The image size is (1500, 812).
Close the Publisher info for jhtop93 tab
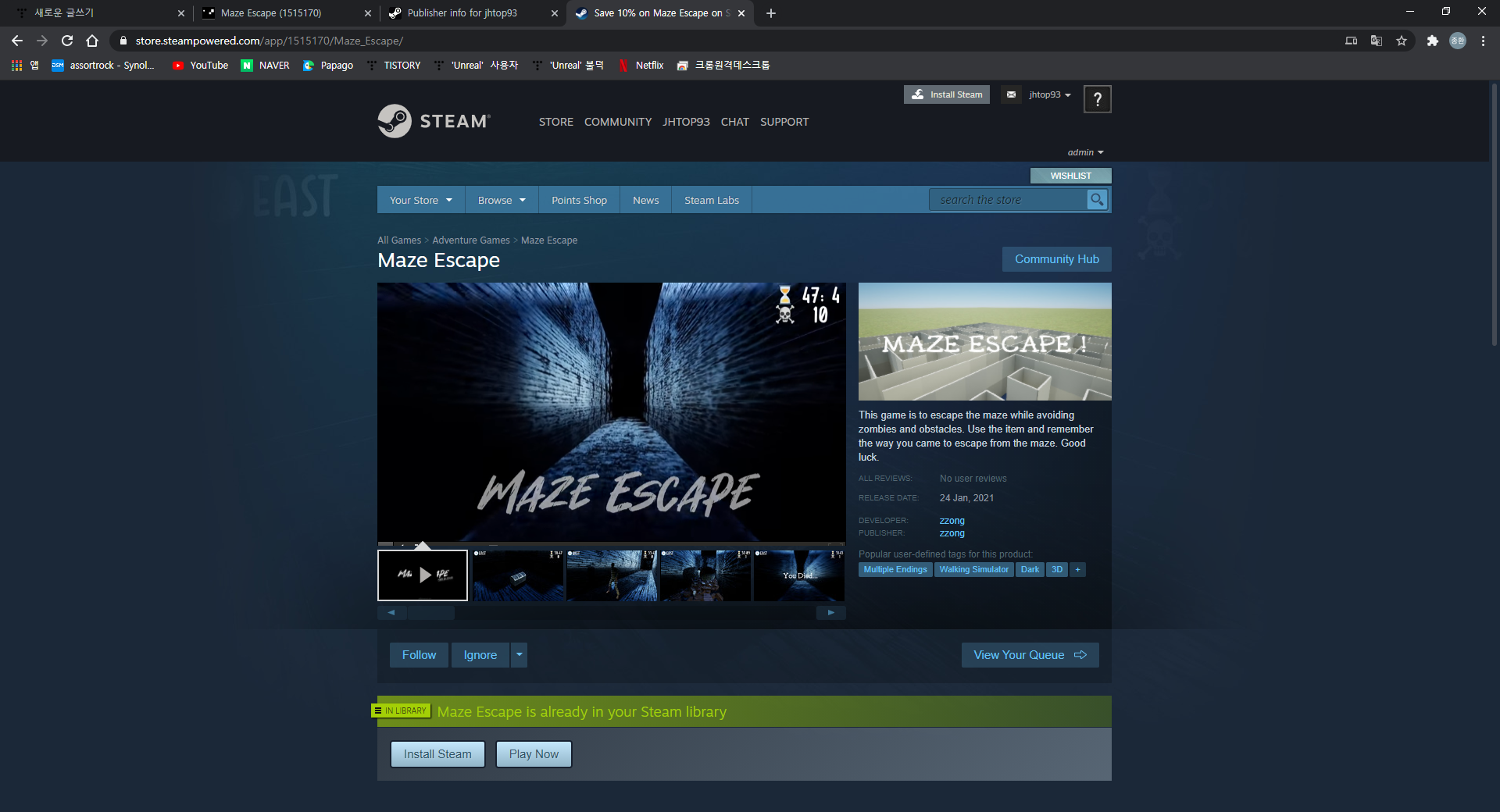click(x=555, y=13)
